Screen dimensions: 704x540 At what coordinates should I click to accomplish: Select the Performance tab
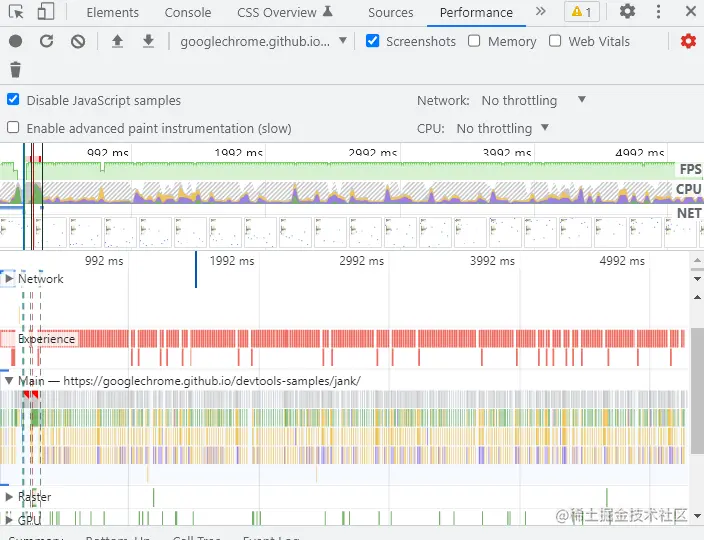[x=476, y=13]
